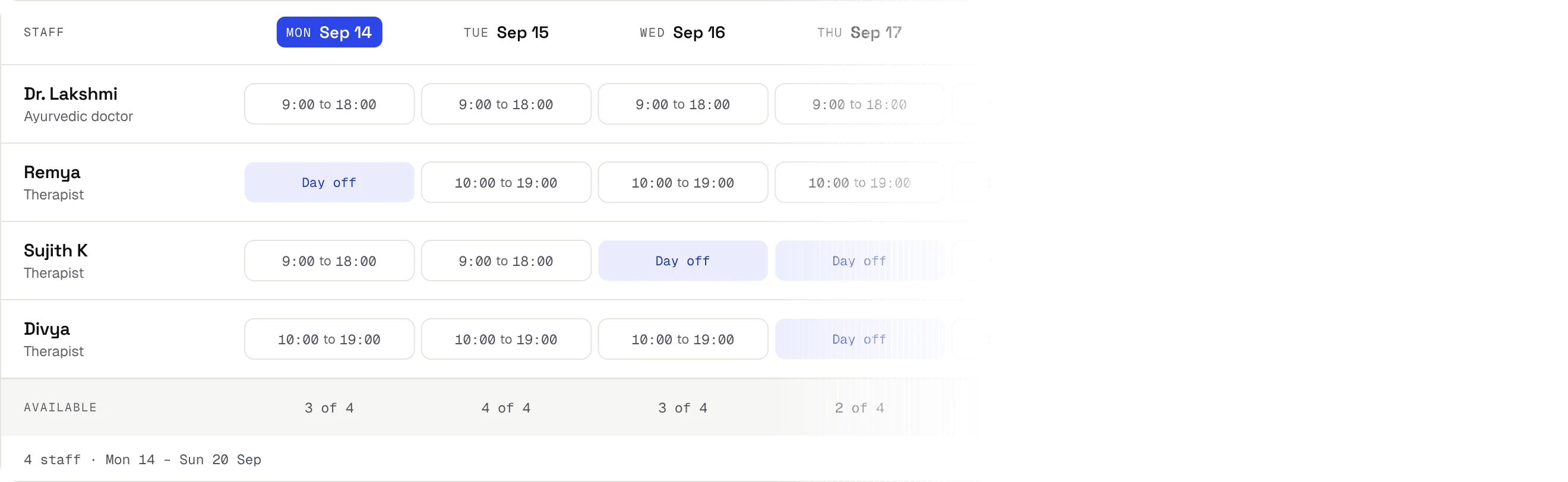Open Sujith K's Monday Sep 14 shift
Image resolution: width=1568 pixels, height=482 pixels.
click(x=329, y=261)
